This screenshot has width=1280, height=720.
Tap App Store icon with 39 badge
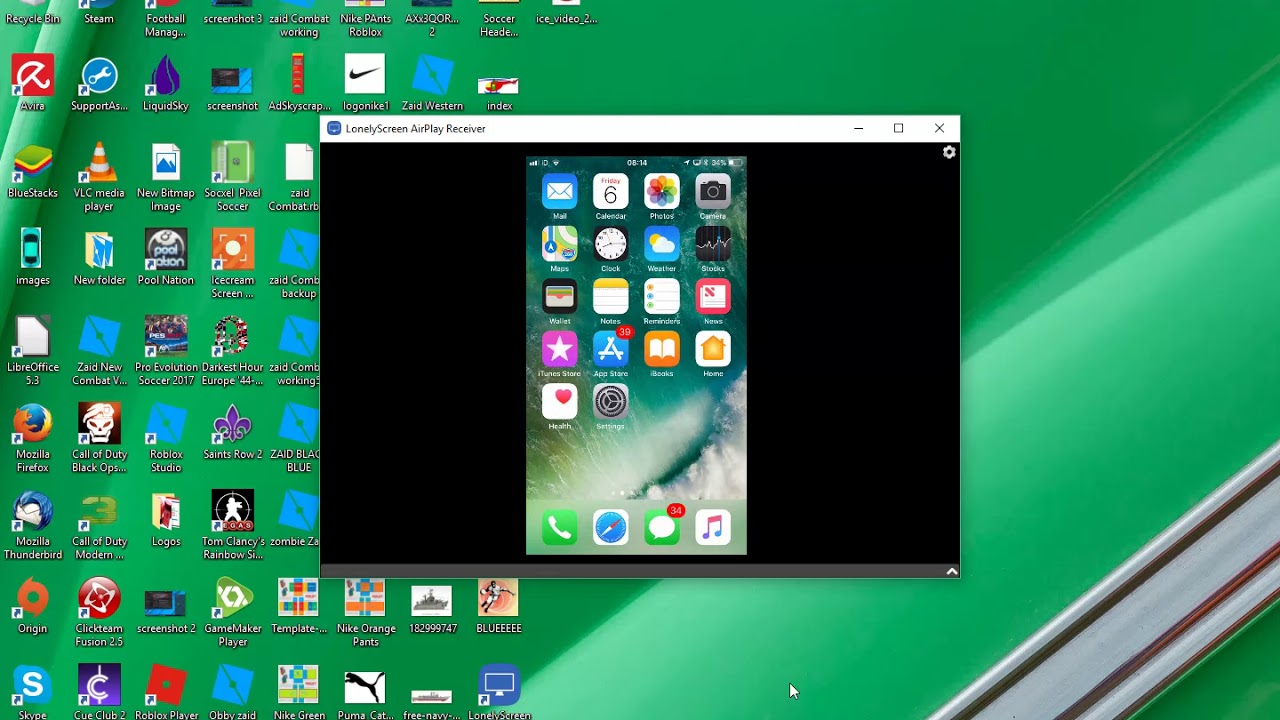[611, 349]
